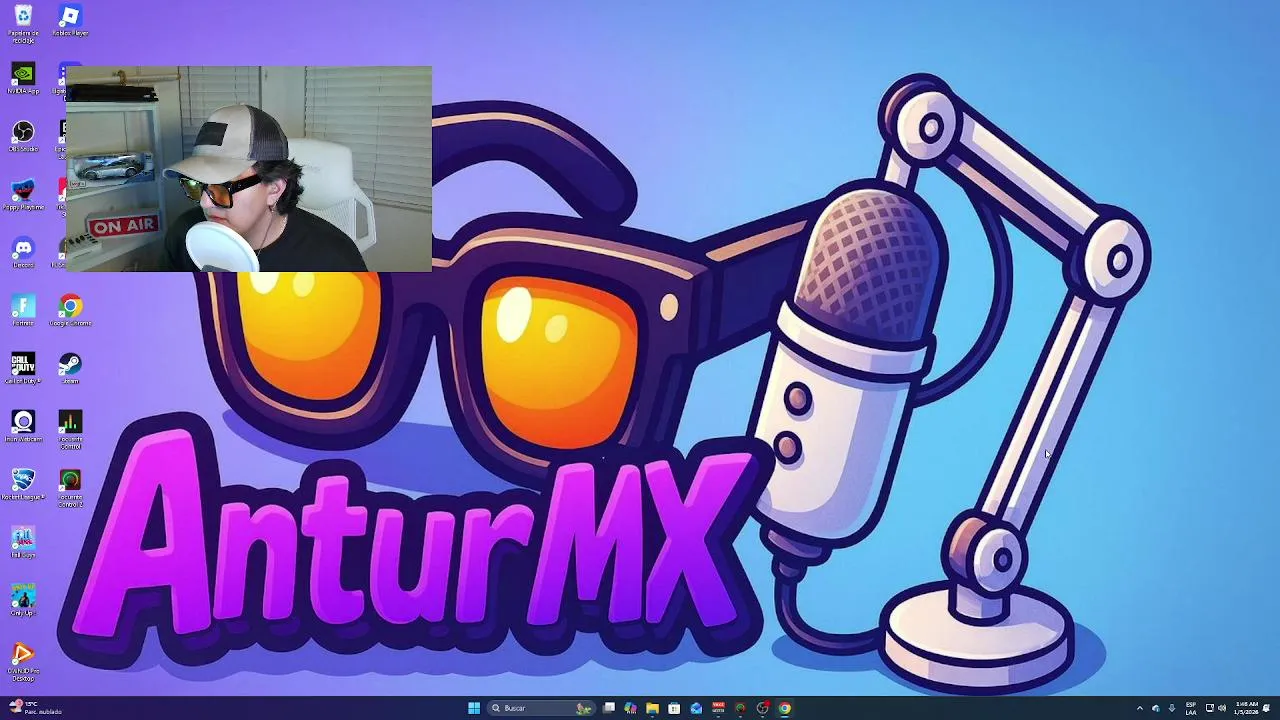Viewport: 1280px width, 720px height.
Task: Show hidden system tray icons
Action: pos(1140,708)
